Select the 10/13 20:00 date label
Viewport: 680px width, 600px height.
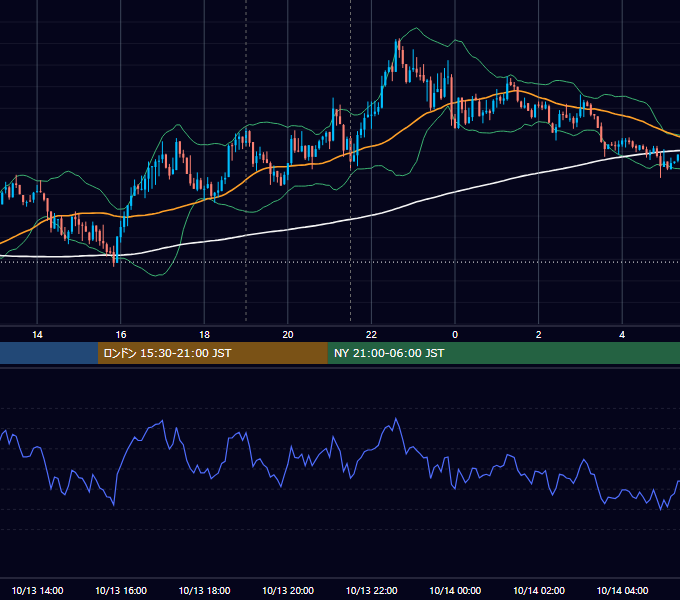(288, 590)
